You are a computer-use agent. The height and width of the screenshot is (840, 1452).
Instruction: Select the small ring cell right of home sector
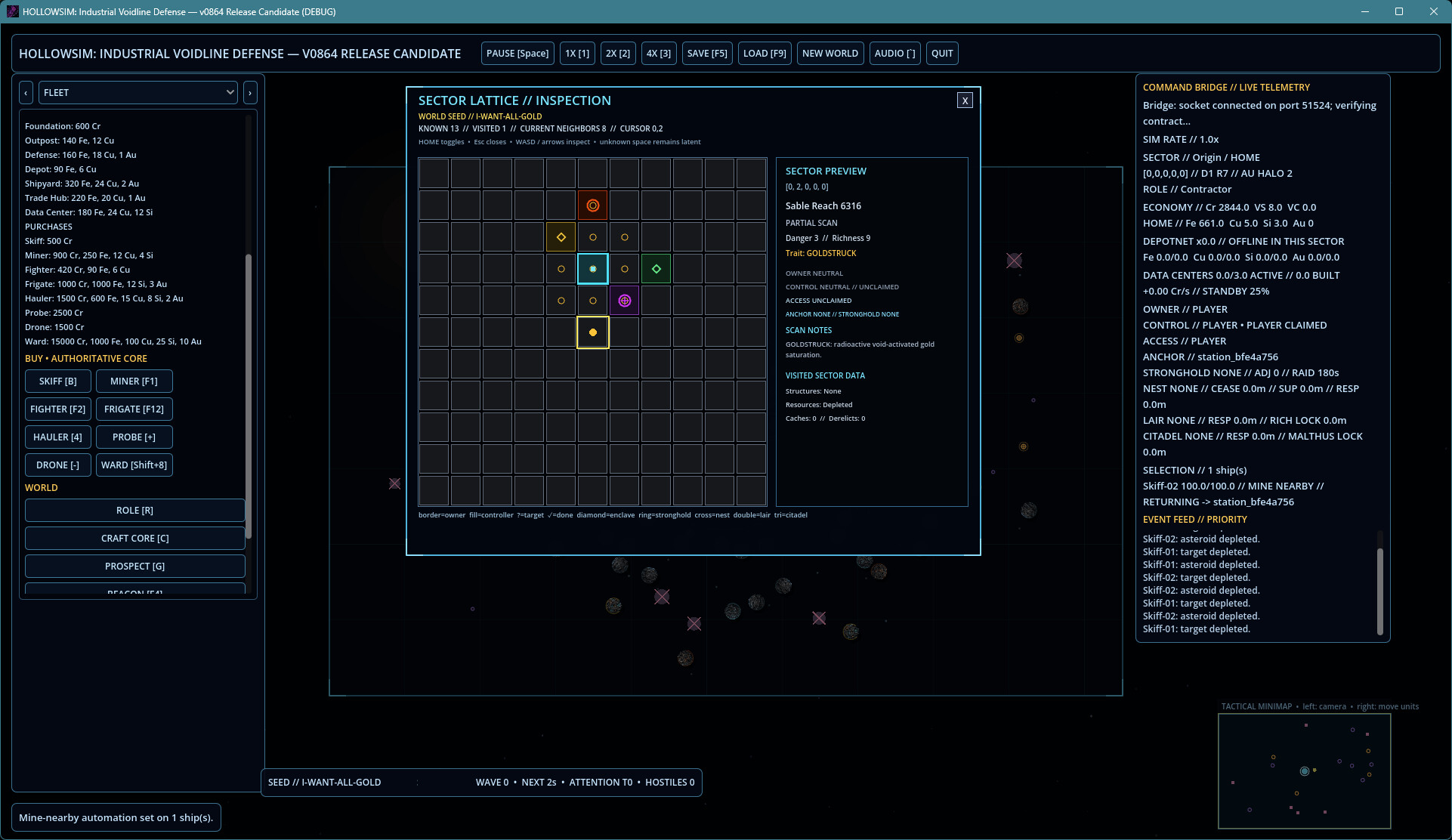625,269
